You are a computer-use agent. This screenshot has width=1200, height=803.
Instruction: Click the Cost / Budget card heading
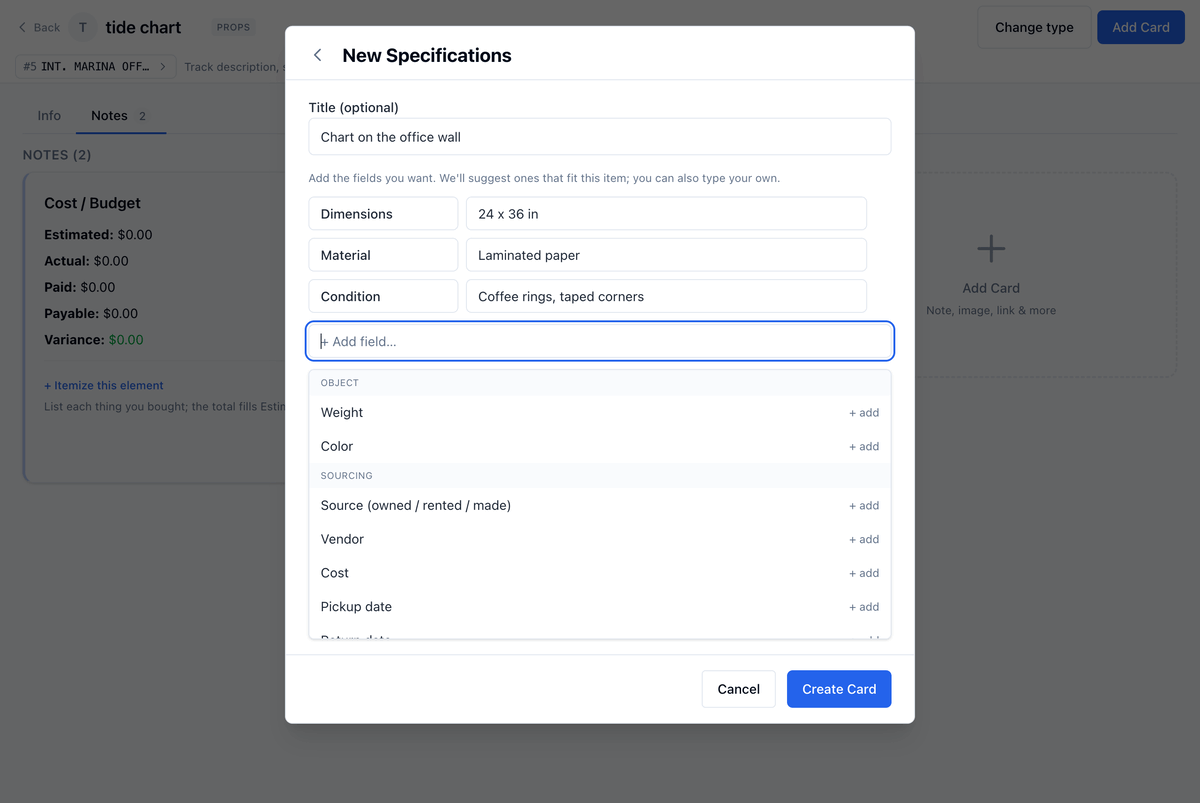coord(92,203)
